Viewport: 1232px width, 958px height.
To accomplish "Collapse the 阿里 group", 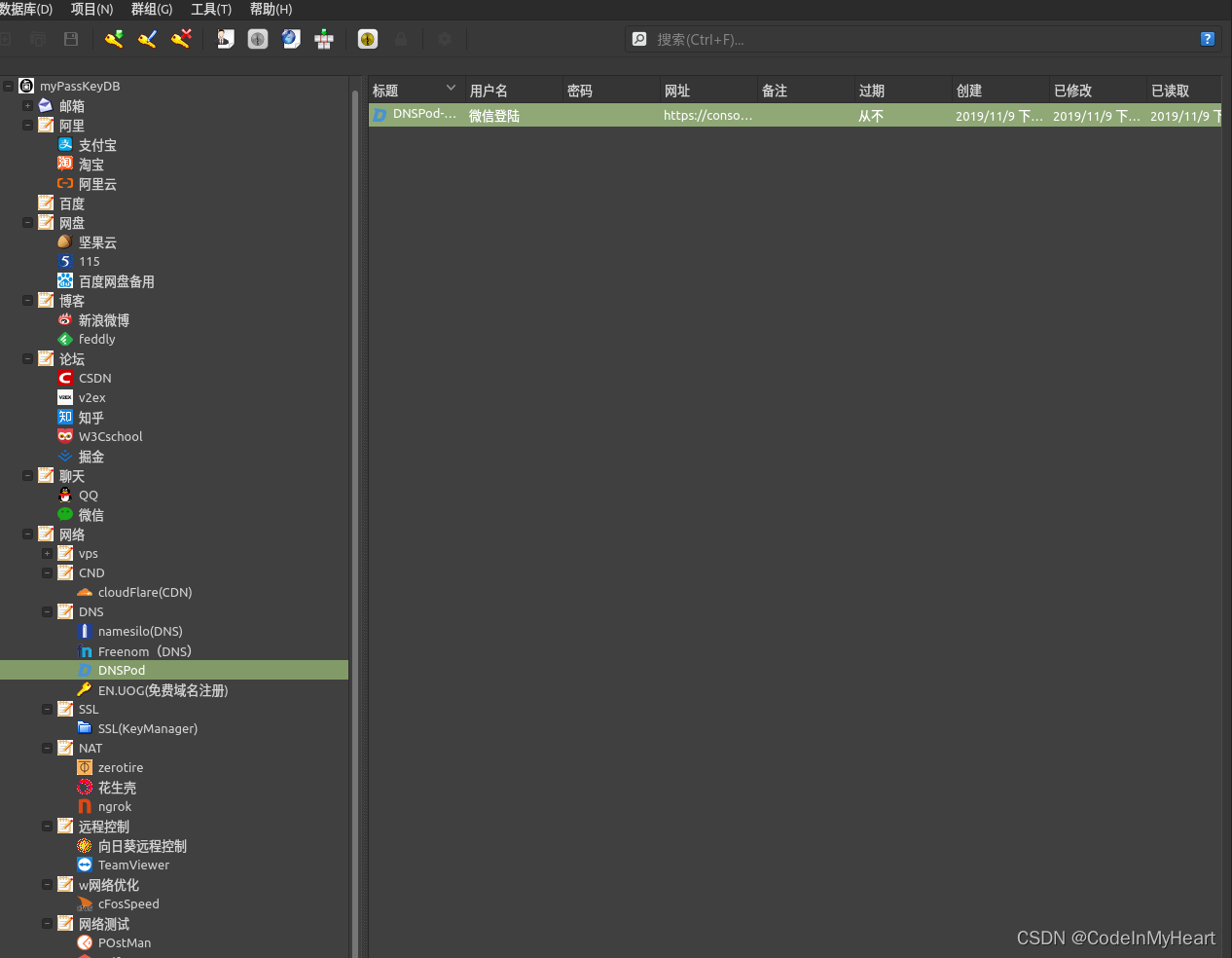I will tap(27, 125).
